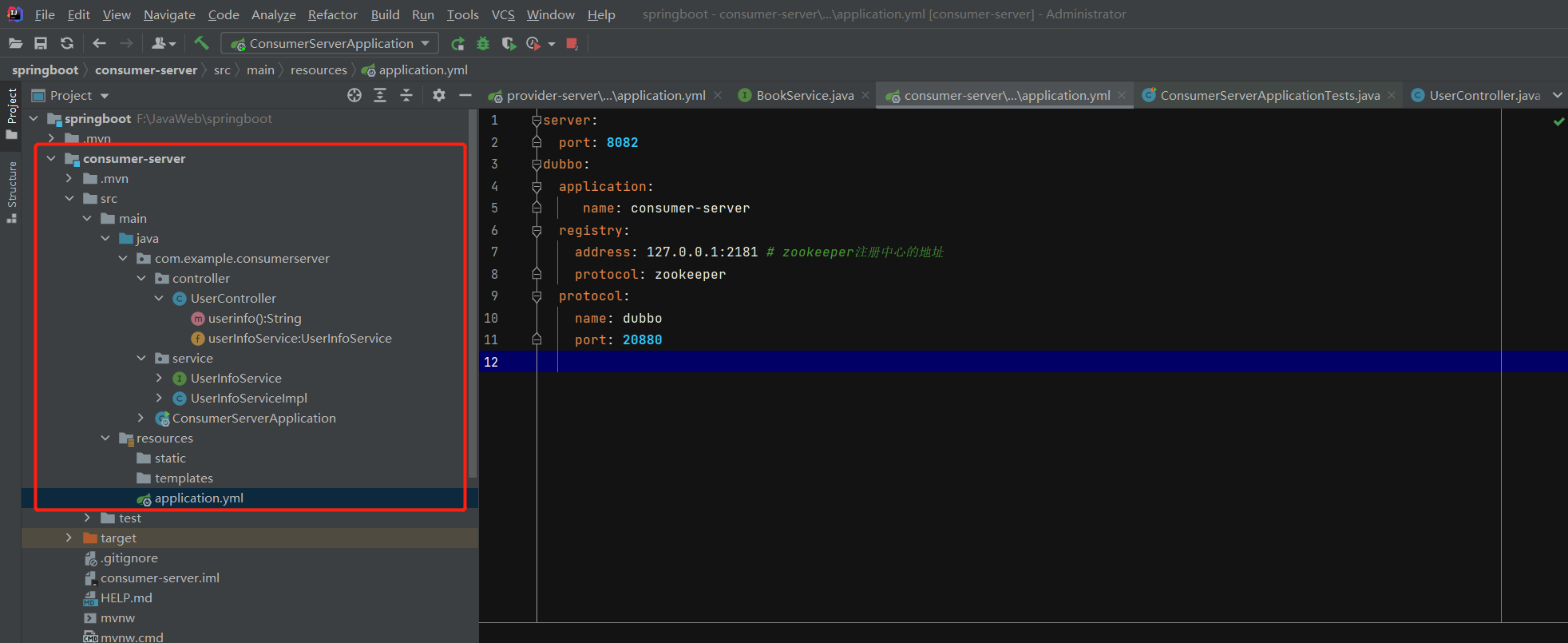Image resolution: width=1568 pixels, height=643 pixels.
Task: Select .gitignore file in tree
Action: [x=129, y=558]
